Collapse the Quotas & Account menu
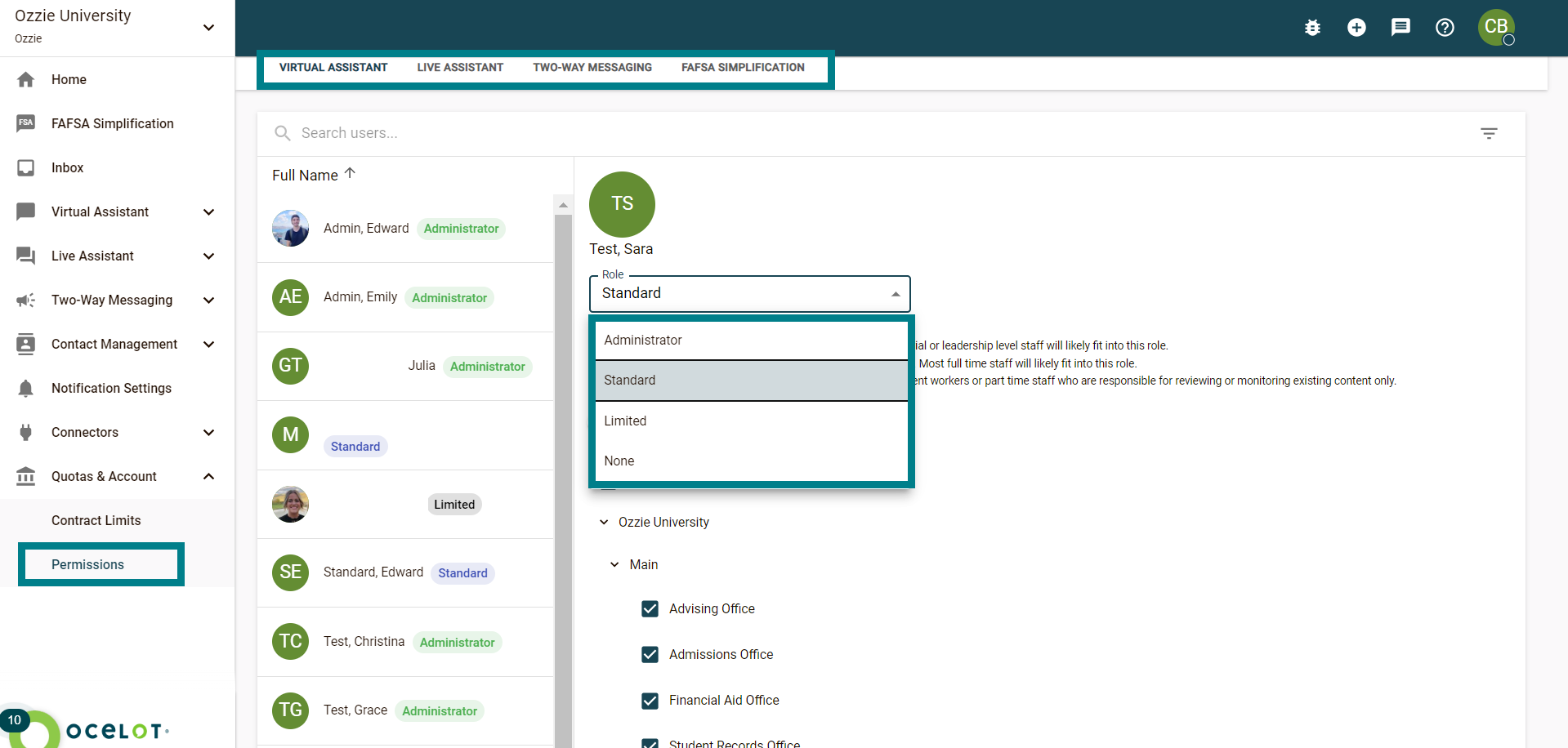The width and height of the screenshot is (1568, 748). pyautogui.click(x=209, y=476)
